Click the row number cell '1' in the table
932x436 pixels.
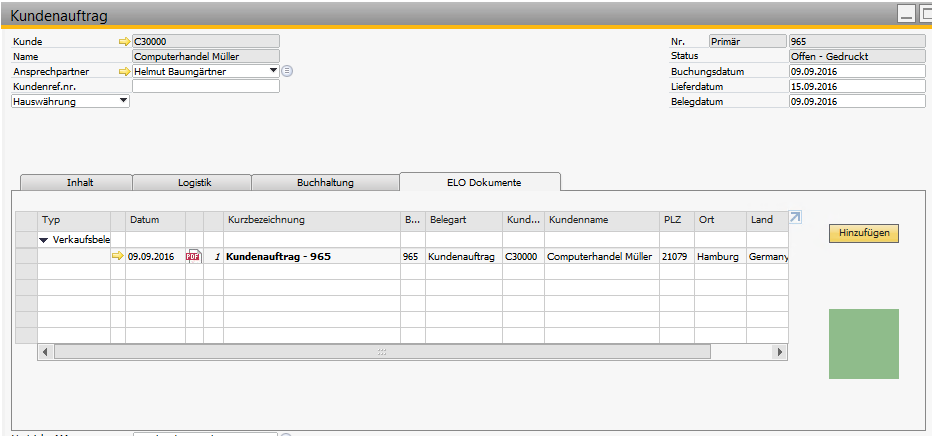(x=213, y=257)
